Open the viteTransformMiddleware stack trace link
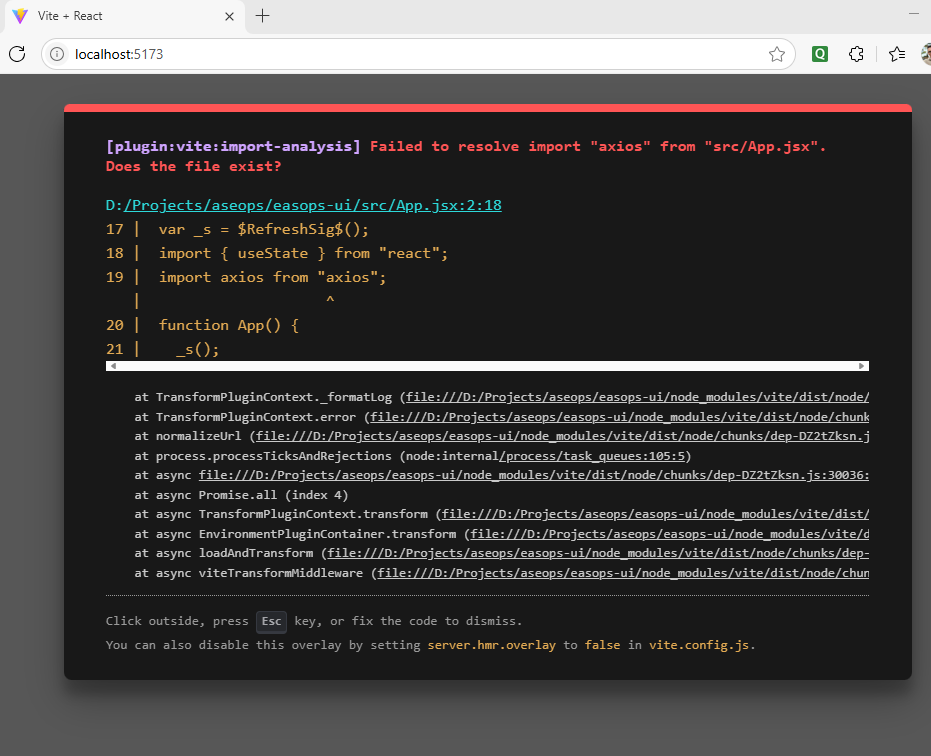Viewport: 931px width, 756px height. [620, 573]
